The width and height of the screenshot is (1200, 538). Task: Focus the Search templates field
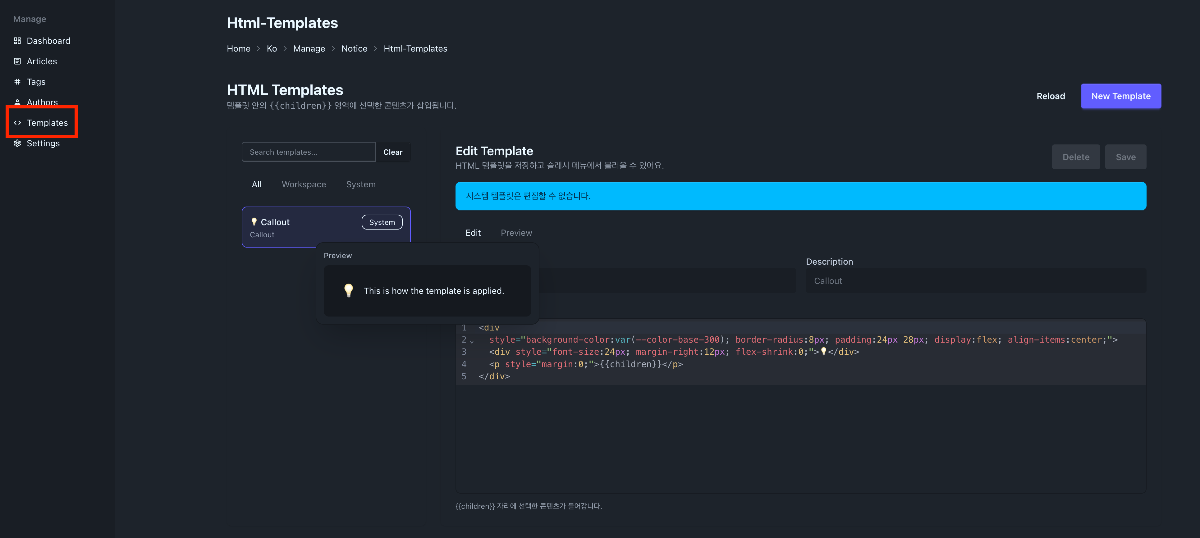point(309,152)
